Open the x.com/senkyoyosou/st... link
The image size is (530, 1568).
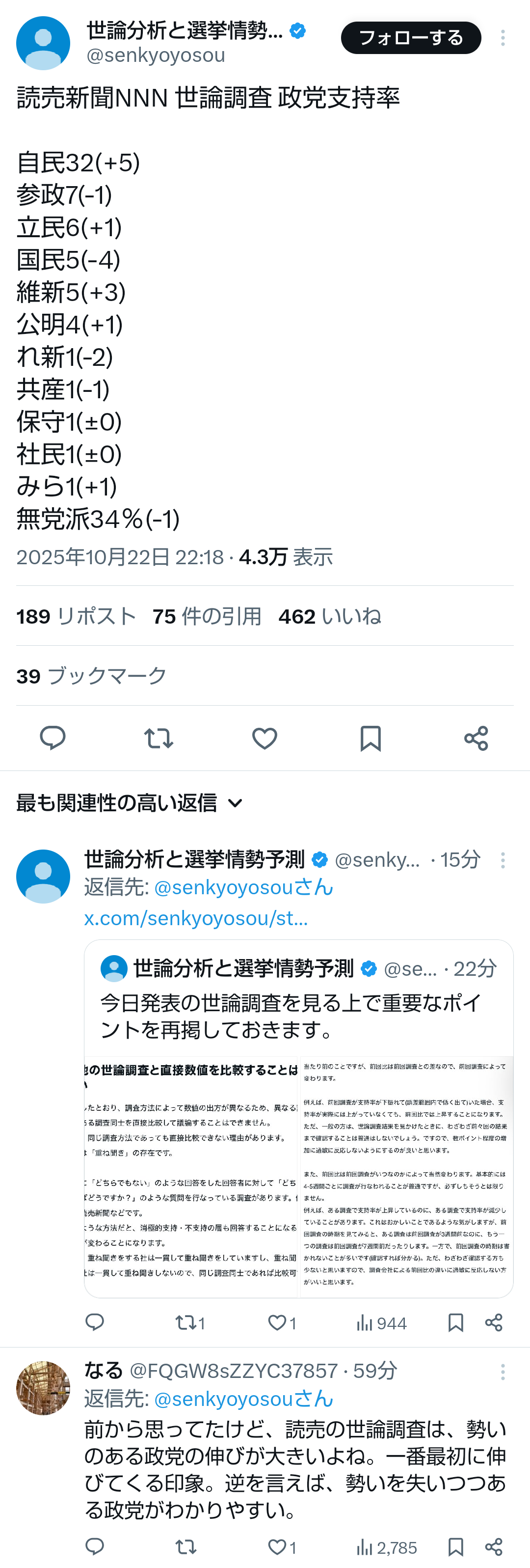pos(196,918)
